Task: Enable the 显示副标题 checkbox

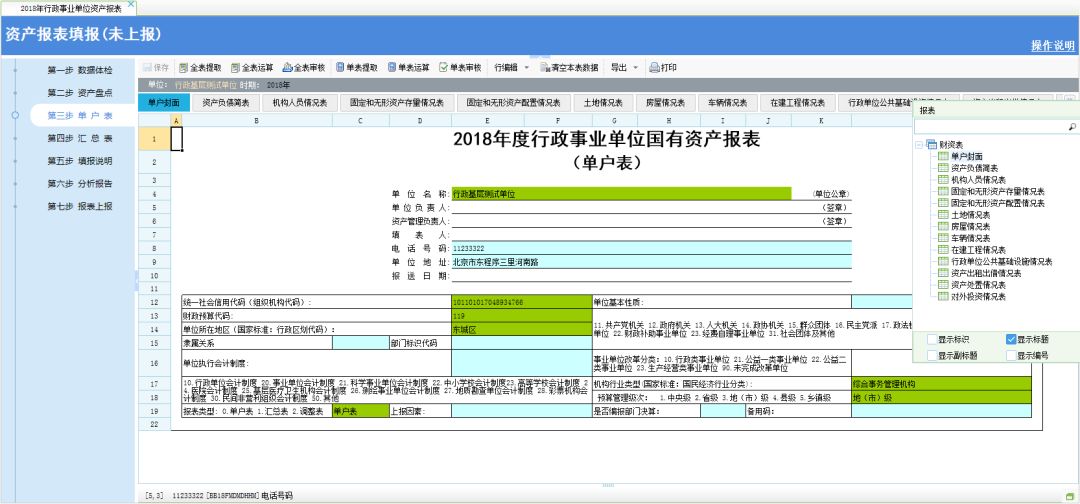Action: coord(932,355)
